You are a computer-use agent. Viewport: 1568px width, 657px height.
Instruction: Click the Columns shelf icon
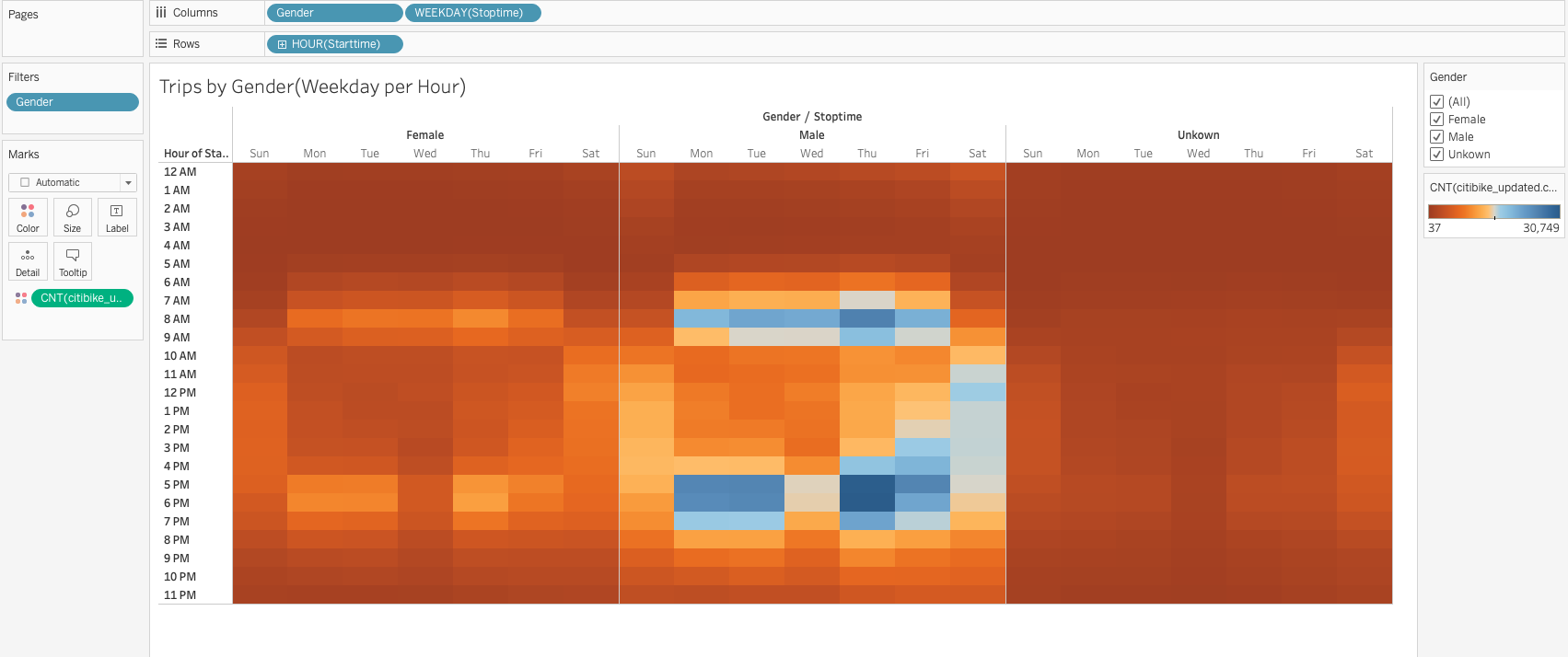pyautogui.click(x=161, y=13)
